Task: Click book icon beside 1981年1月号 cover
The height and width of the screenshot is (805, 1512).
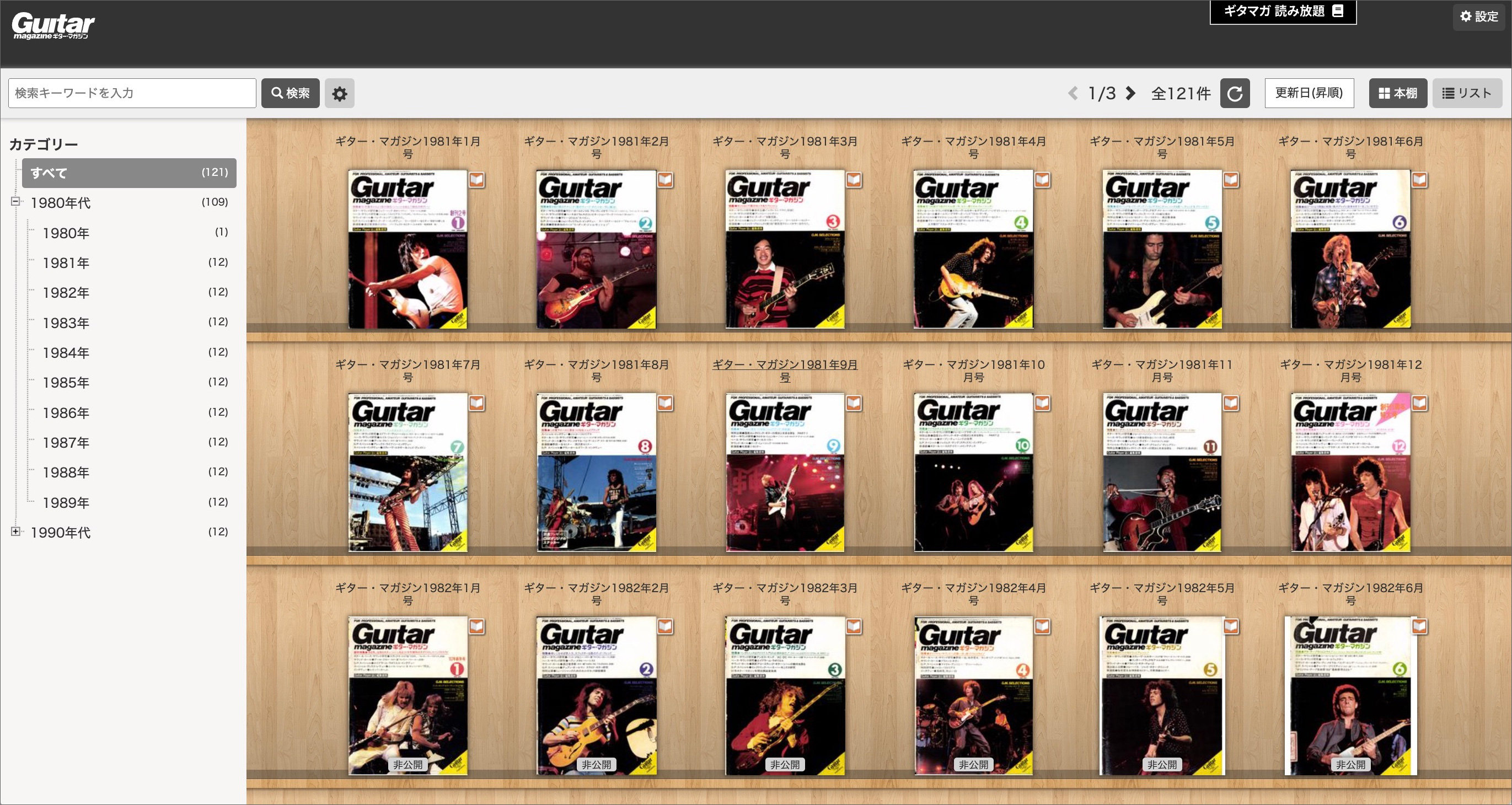Action: pos(476,180)
